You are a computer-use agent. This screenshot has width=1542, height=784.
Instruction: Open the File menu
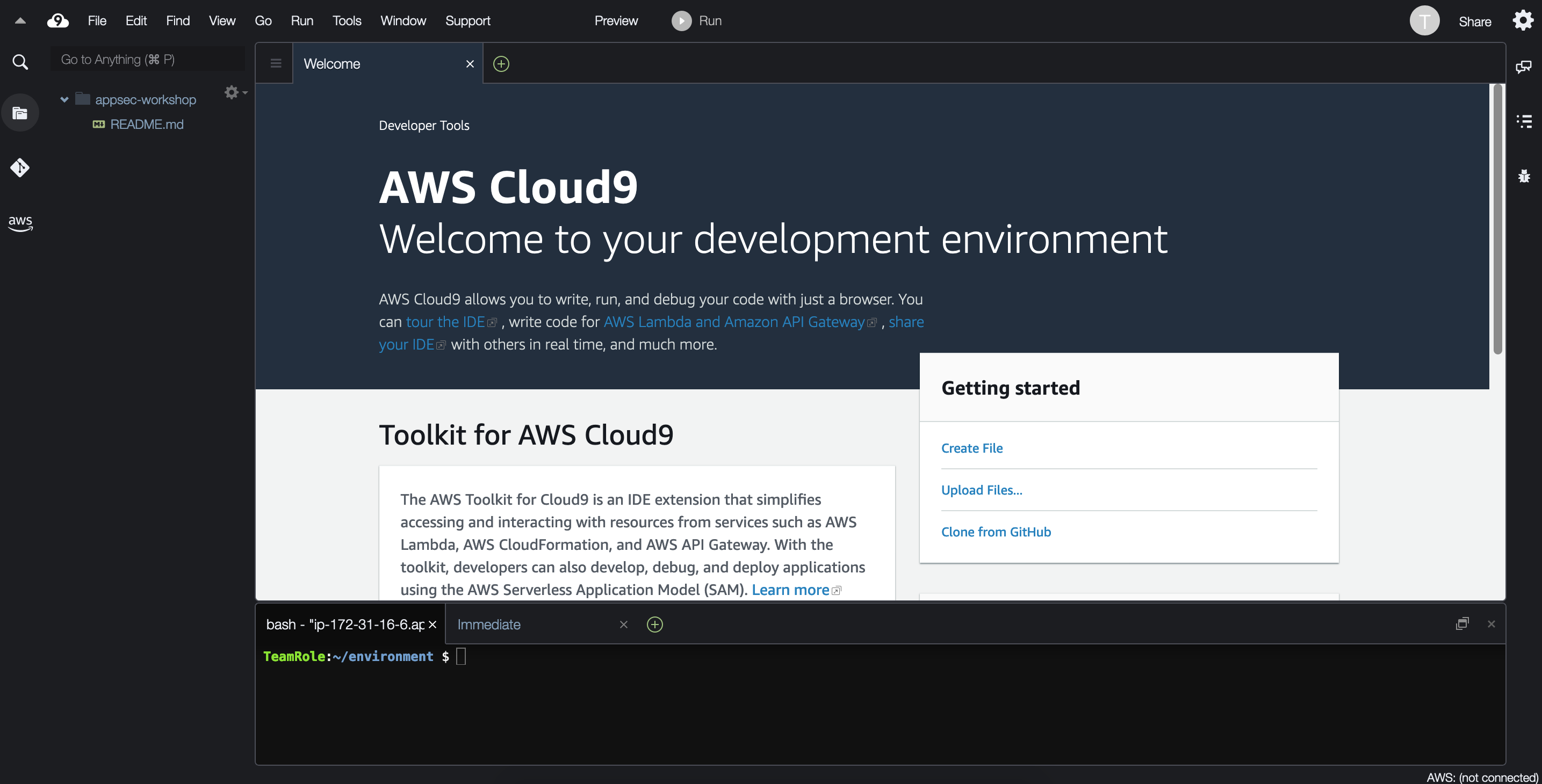[x=97, y=21]
